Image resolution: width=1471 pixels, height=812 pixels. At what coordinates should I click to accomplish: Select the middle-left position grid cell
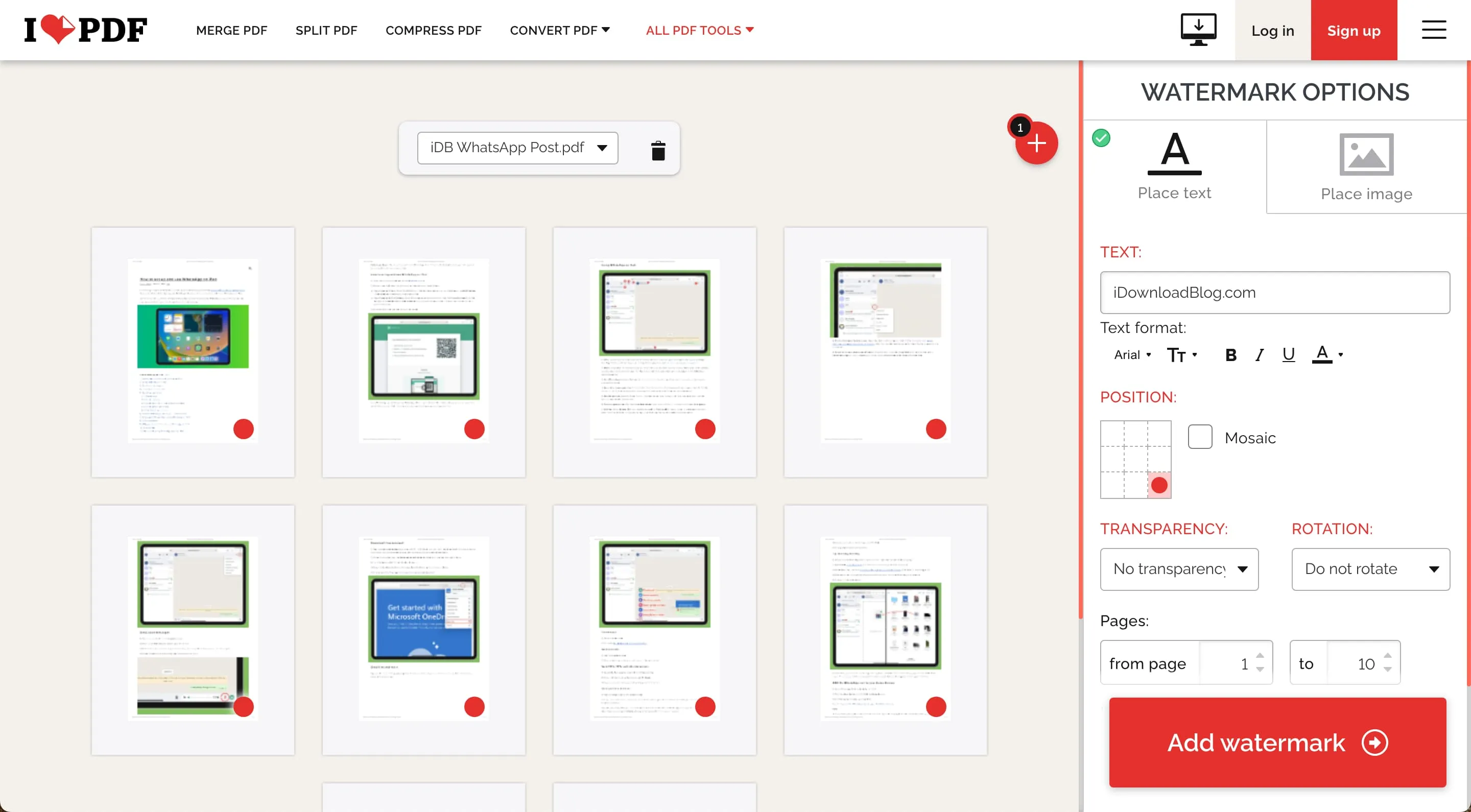click(x=1112, y=460)
